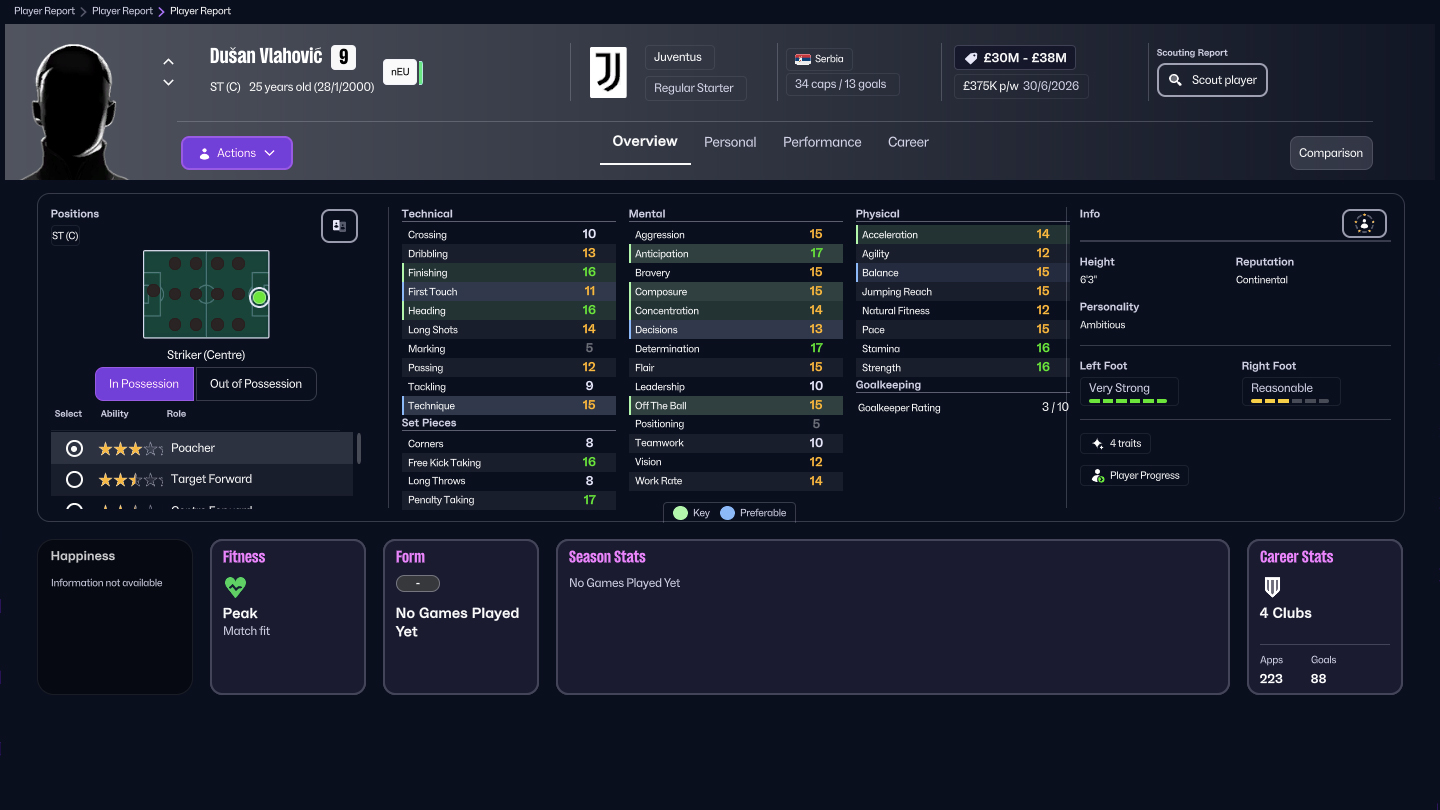Click the Juventus club badge
The width and height of the screenshot is (1440, 810).
[609, 72]
